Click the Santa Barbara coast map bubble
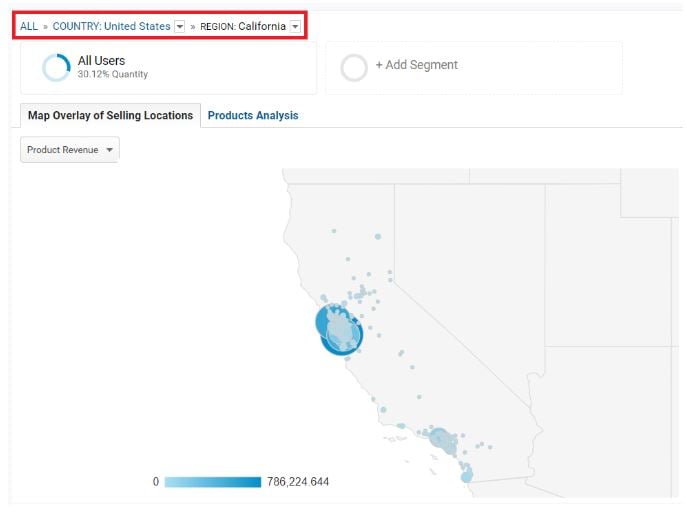This screenshot has height=512, width=687. pyautogui.click(x=401, y=426)
